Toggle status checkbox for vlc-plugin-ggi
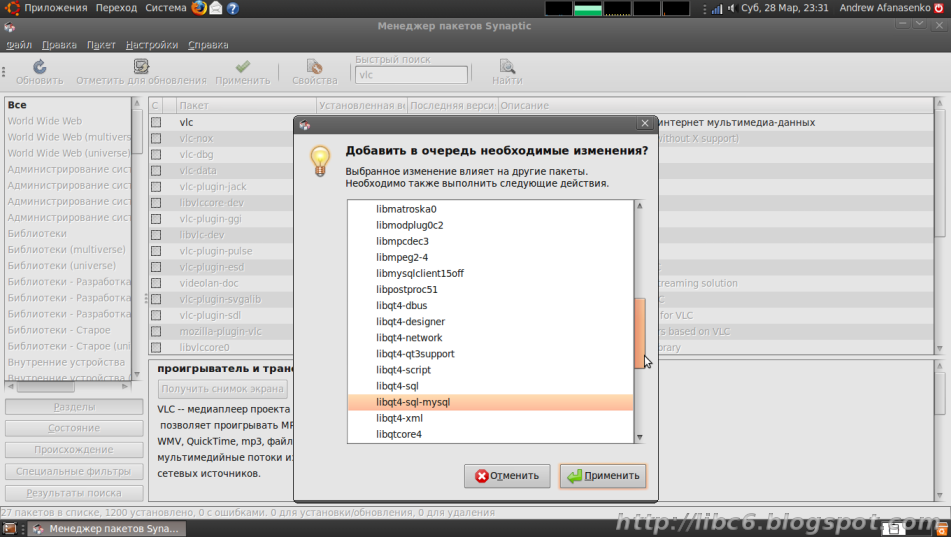This screenshot has height=537, width=951. (x=156, y=218)
